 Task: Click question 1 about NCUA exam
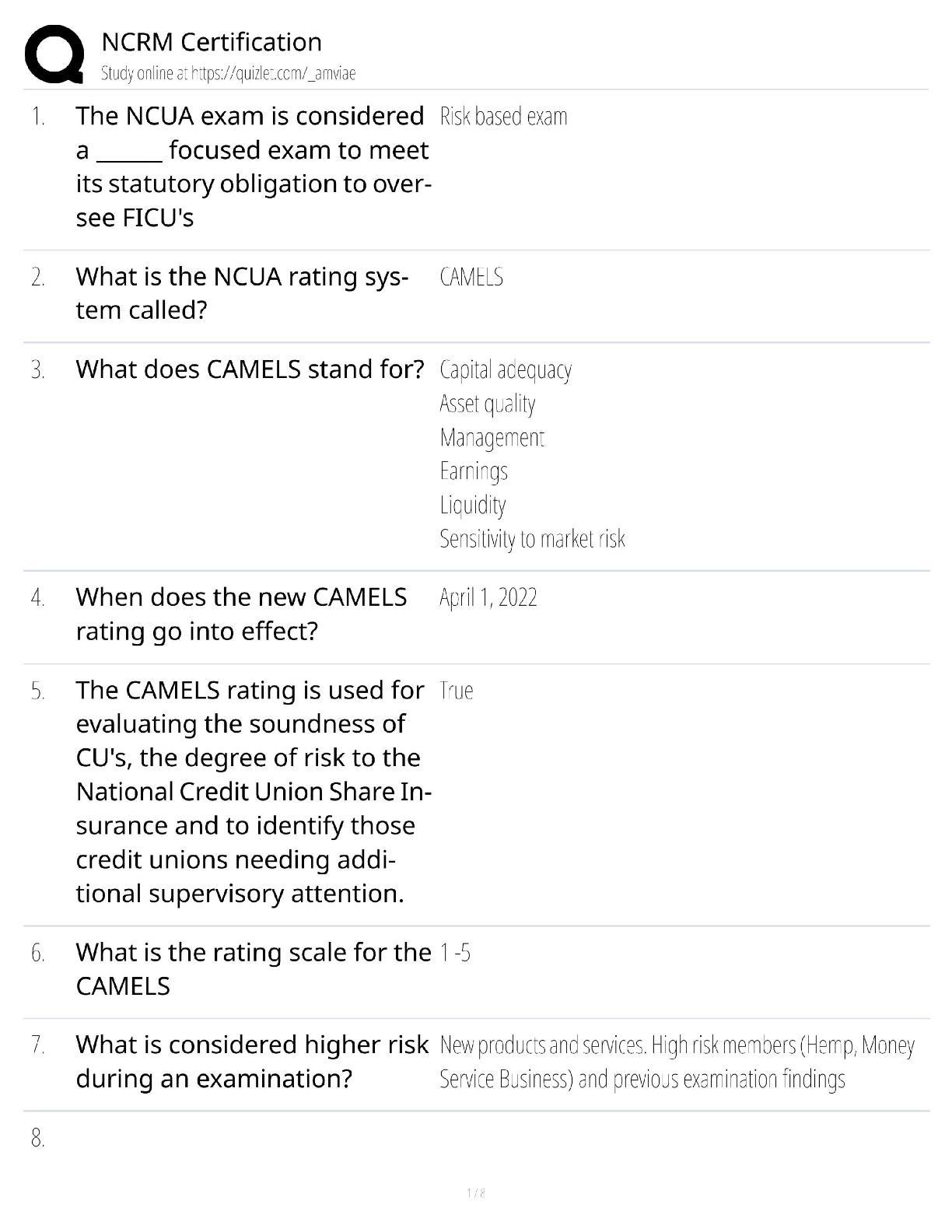pyautogui.click(x=252, y=166)
